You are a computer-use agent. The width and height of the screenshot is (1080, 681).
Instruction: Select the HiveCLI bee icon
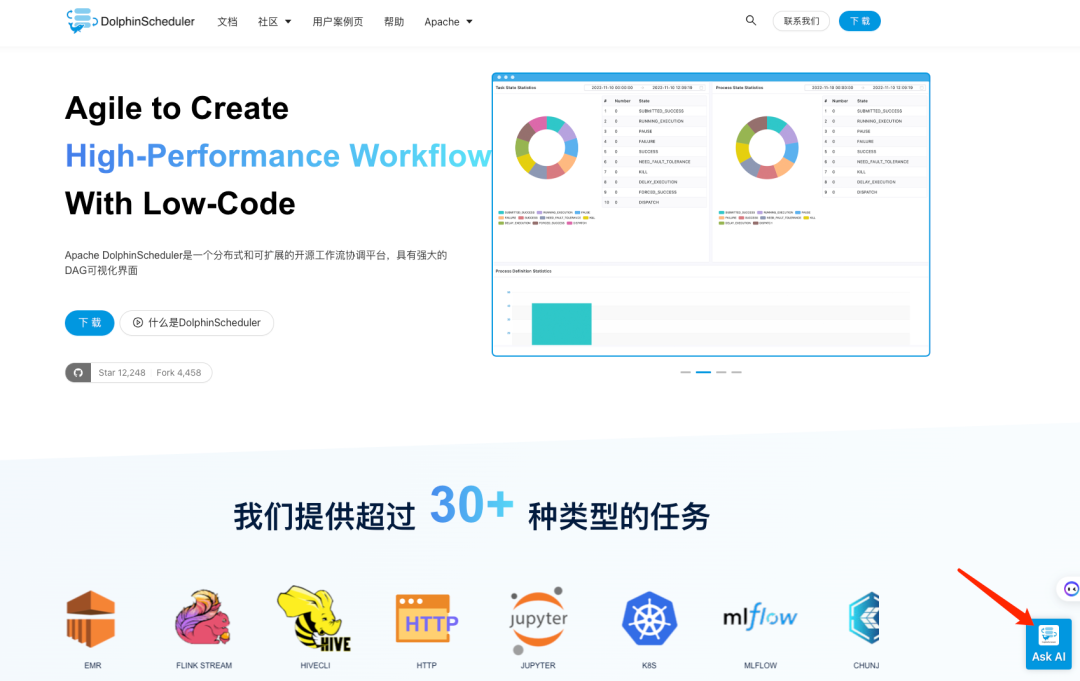point(314,618)
